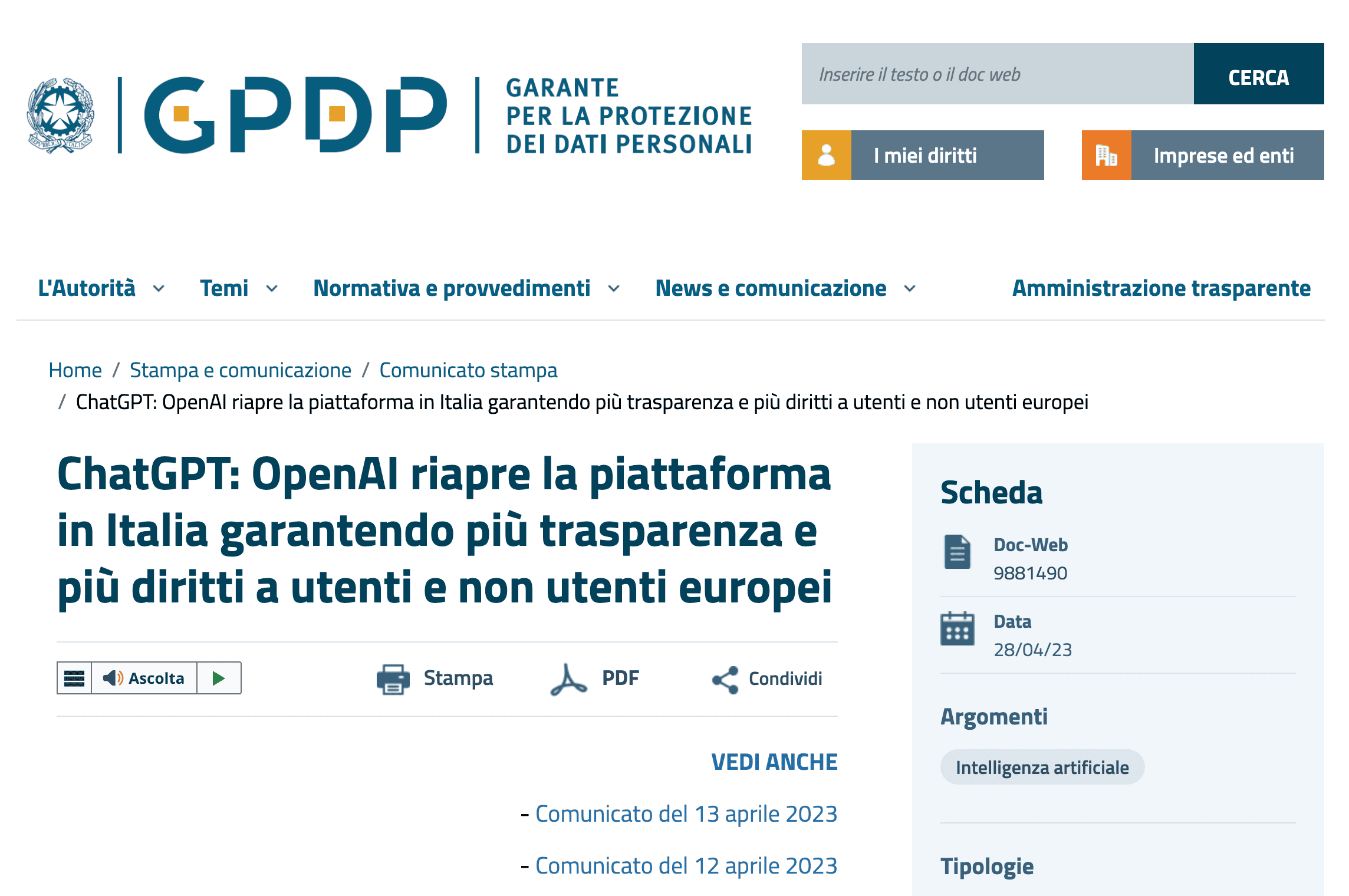This screenshot has height=896, width=1349.
Task: Click the VEDI ANCHE heading
Action: click(774, 762)
